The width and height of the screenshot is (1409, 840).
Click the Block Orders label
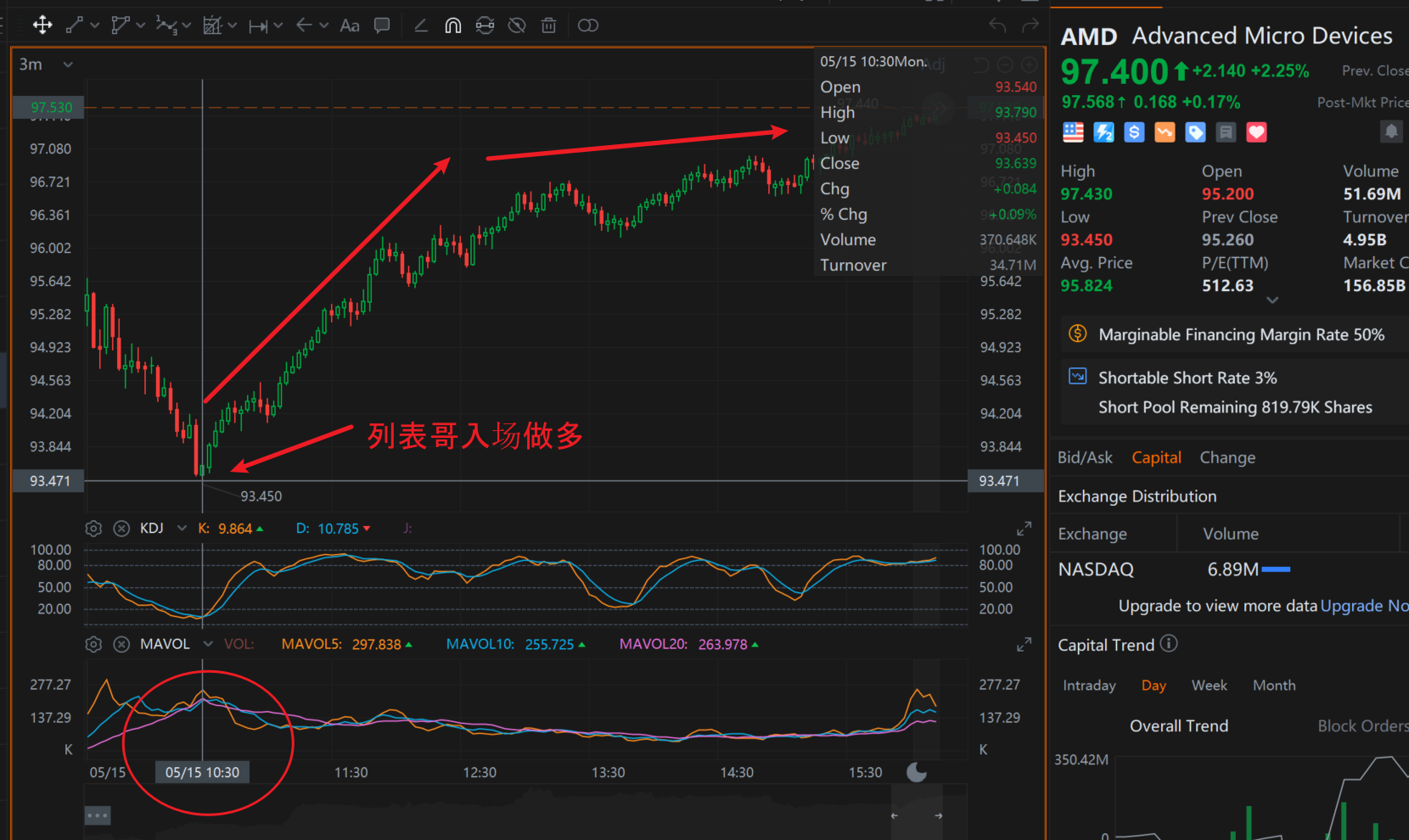coord(1363,726)
